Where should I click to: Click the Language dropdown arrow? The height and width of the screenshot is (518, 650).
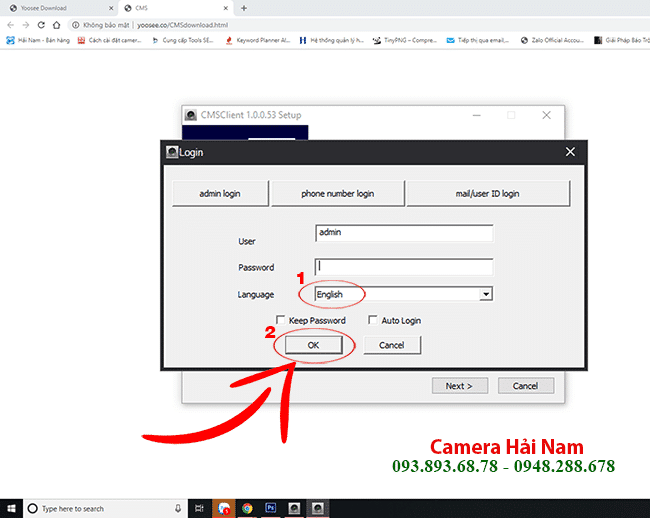coord(486,294)
